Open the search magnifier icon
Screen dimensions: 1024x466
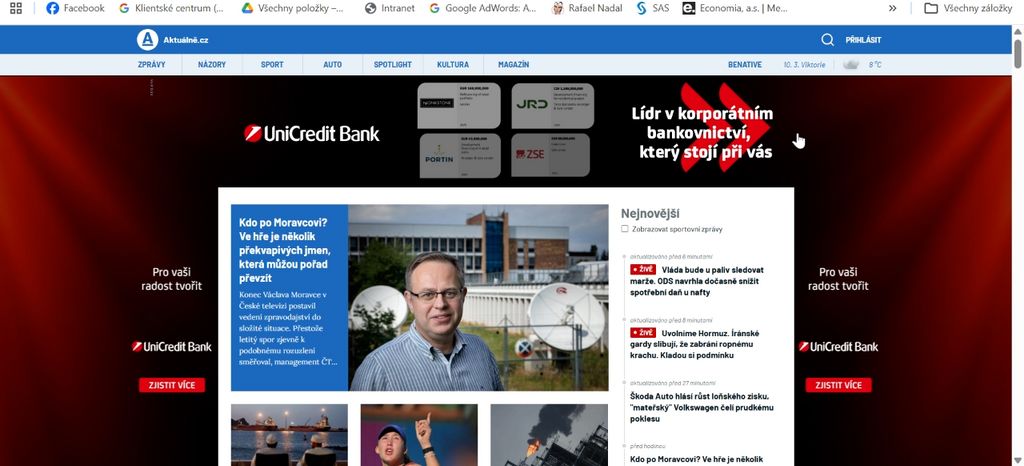pos(827,40)
